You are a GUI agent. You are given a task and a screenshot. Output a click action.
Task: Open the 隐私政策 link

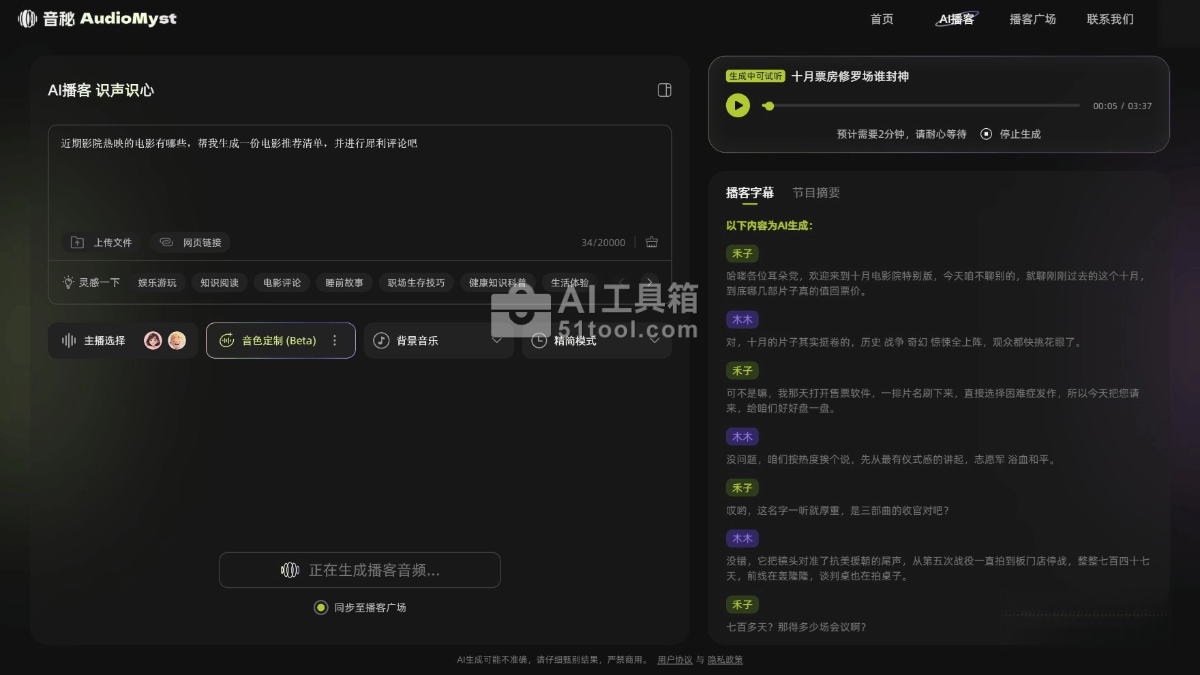coord(725,660)
